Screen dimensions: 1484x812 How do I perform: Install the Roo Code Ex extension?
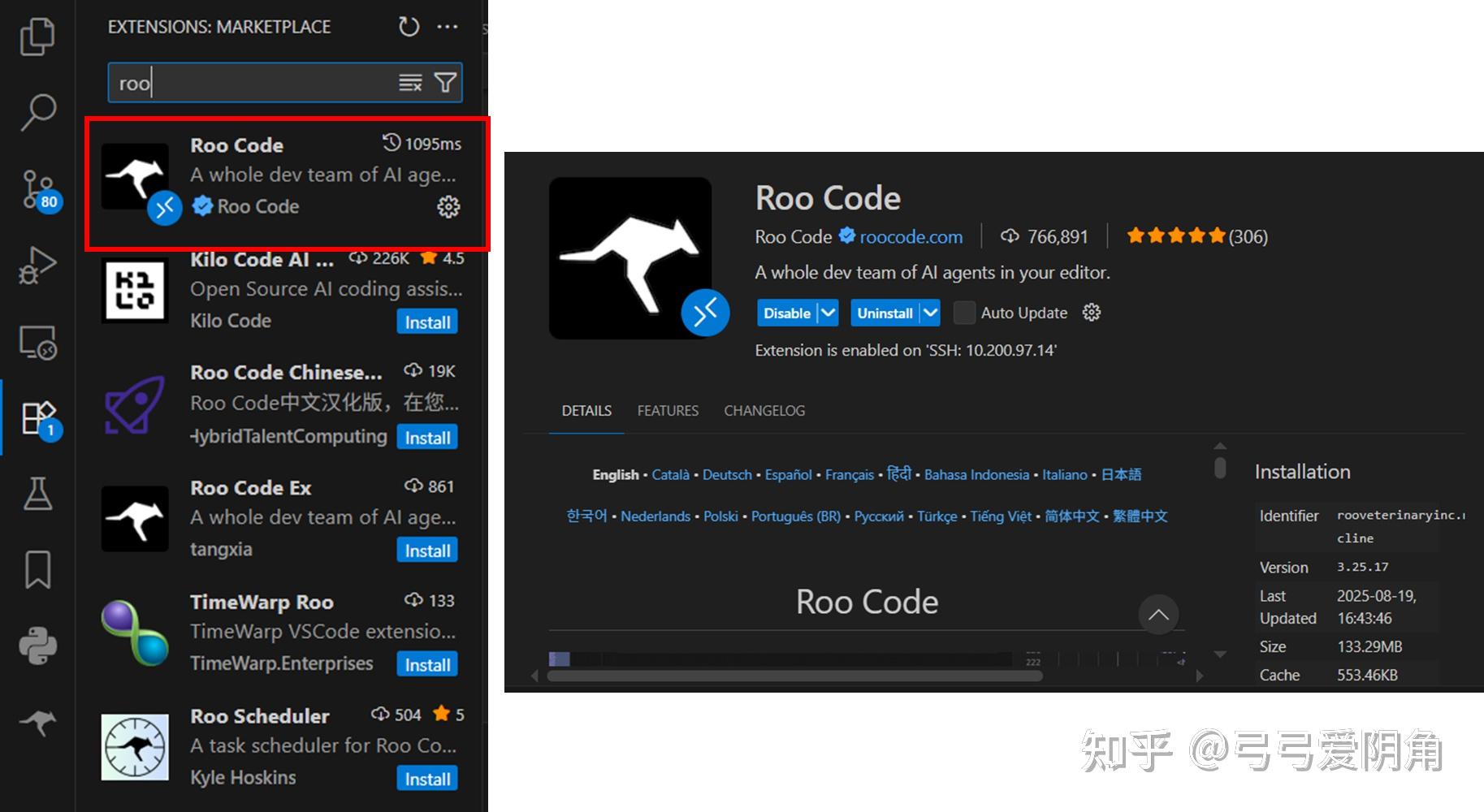[x=427, y=551]
